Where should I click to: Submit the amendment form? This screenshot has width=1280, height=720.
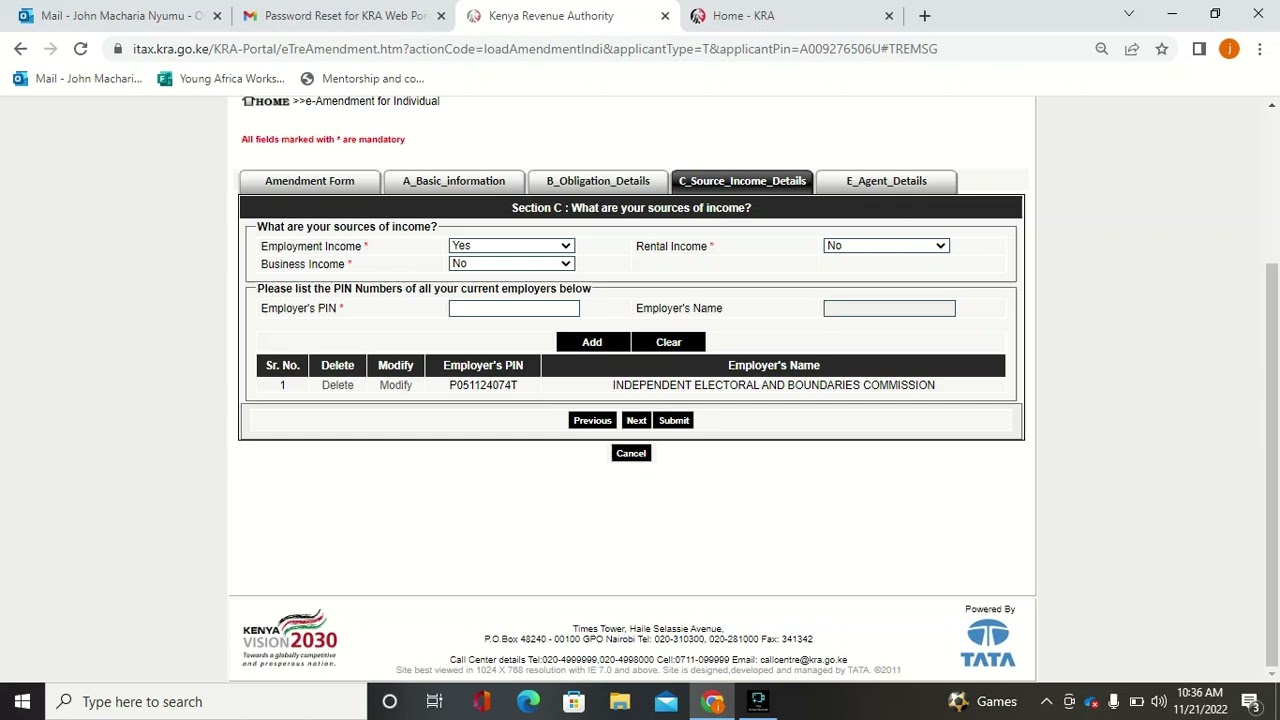674,420
